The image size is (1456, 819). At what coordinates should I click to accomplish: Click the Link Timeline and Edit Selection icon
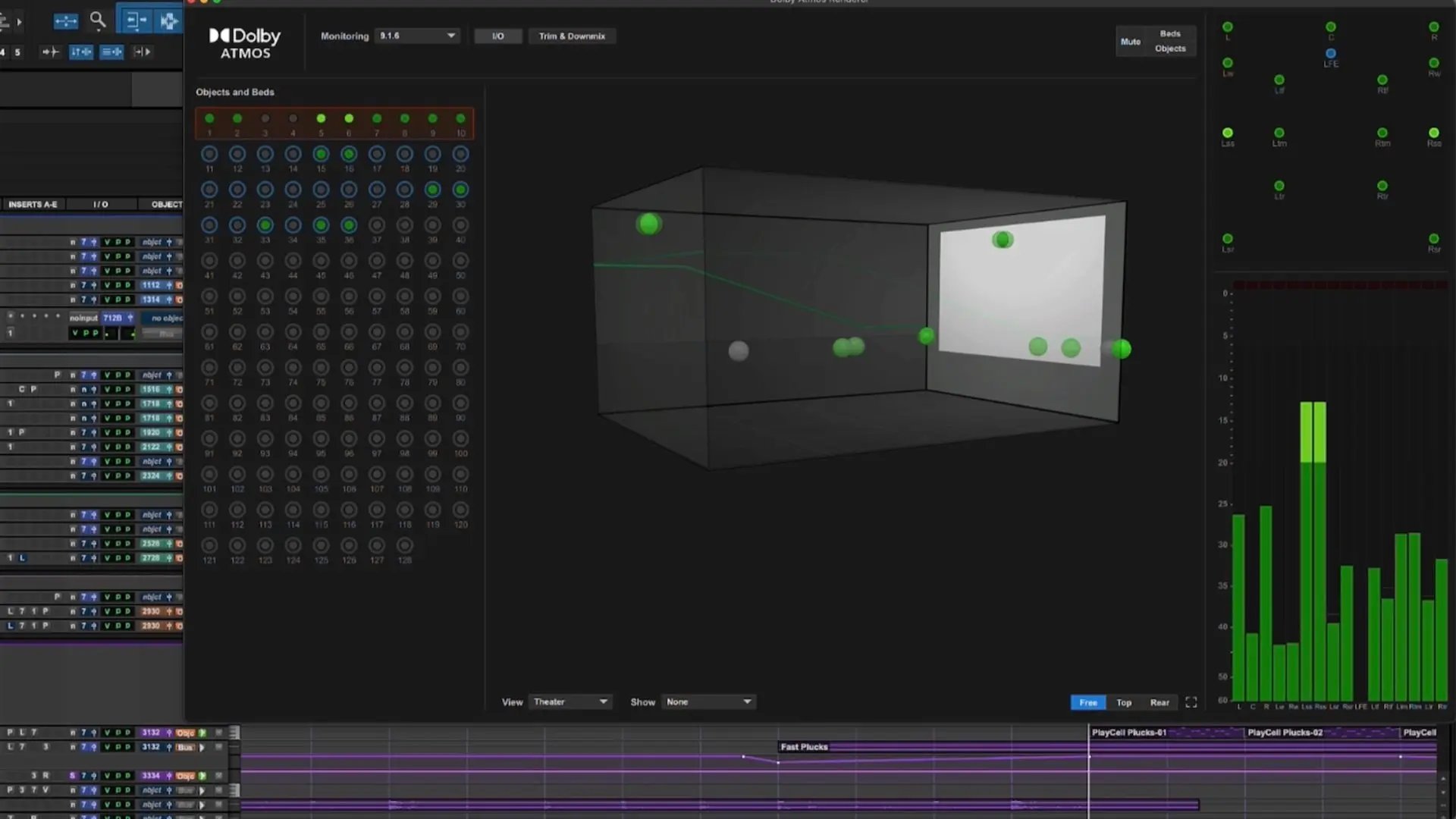pyautogui.click(x=81, y=52)
